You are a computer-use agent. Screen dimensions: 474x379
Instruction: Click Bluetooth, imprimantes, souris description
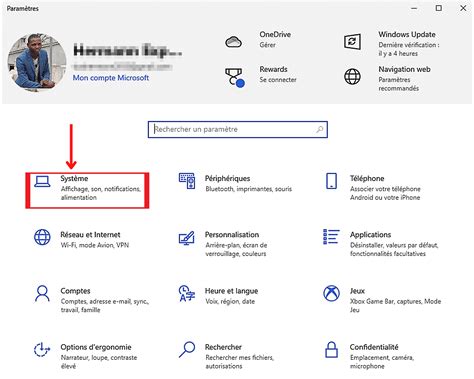(x=249, y=189)
